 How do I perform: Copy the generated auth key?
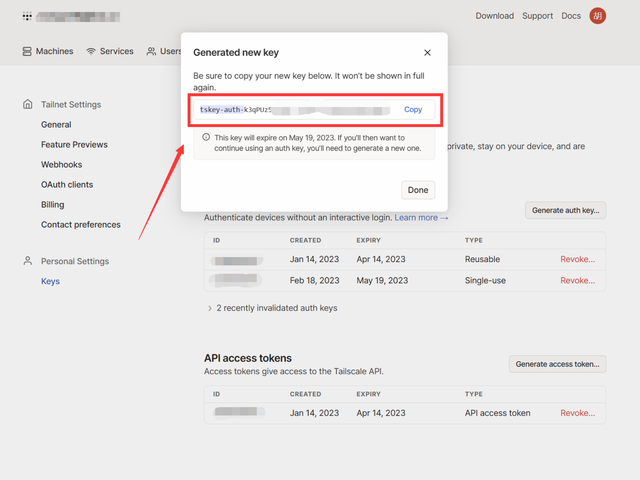(x=413, y=109)
